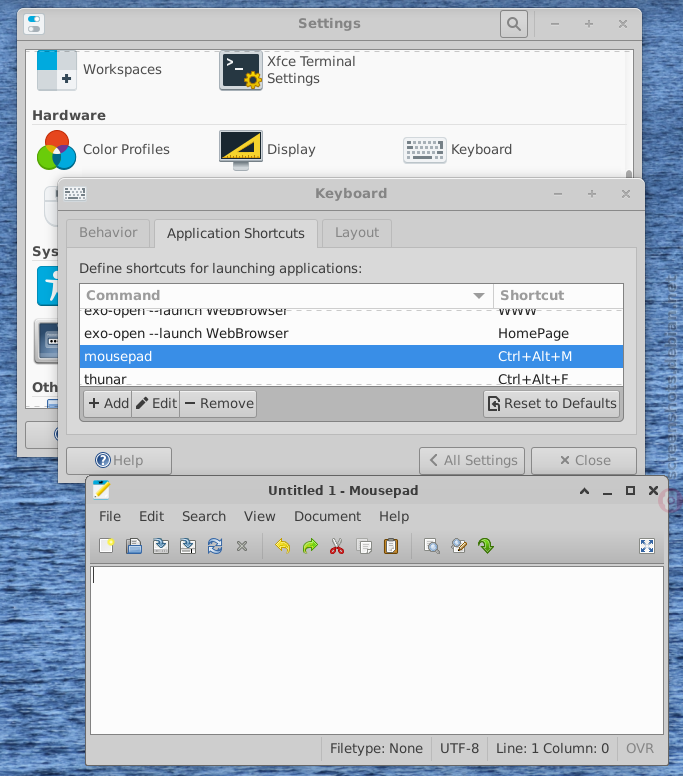
Task: Click the Fullscreen icon in Mousepad toolbar
Action: tap(647, 546)
